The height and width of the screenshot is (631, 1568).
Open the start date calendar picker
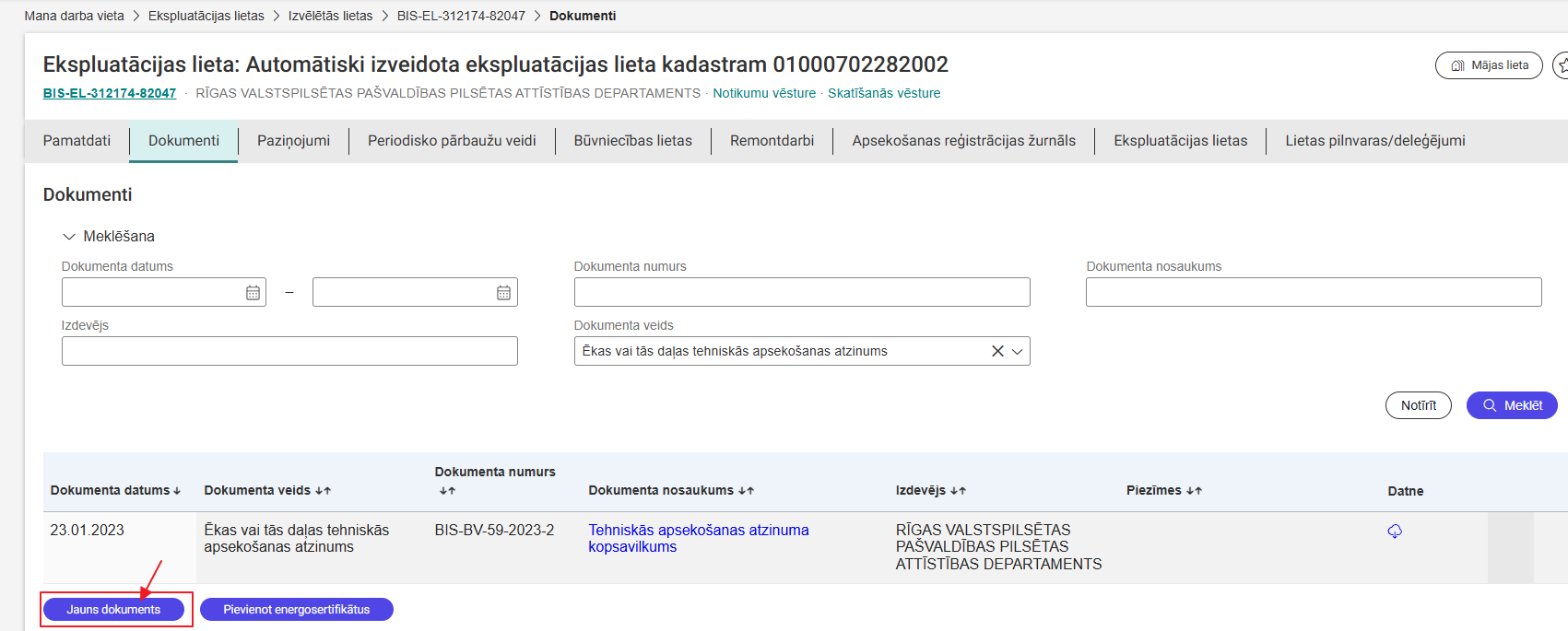[253, 293]
